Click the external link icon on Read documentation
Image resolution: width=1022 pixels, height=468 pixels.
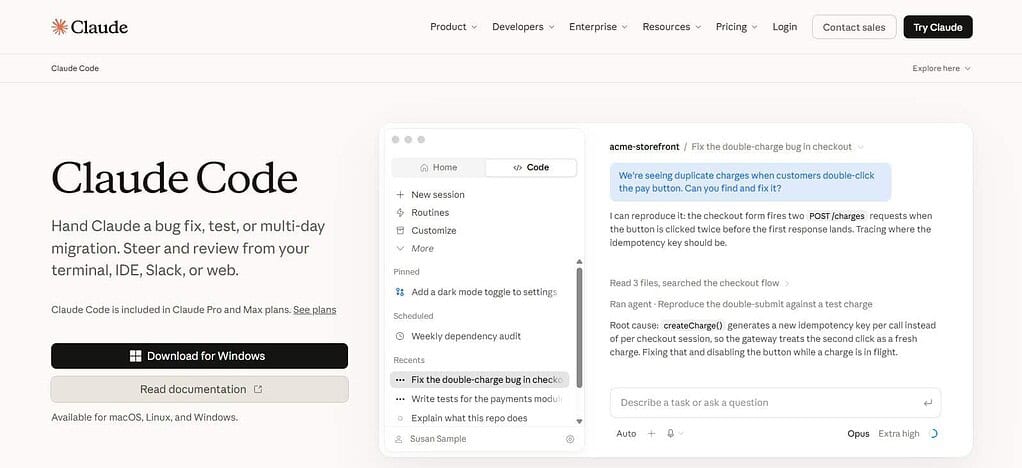257,389
